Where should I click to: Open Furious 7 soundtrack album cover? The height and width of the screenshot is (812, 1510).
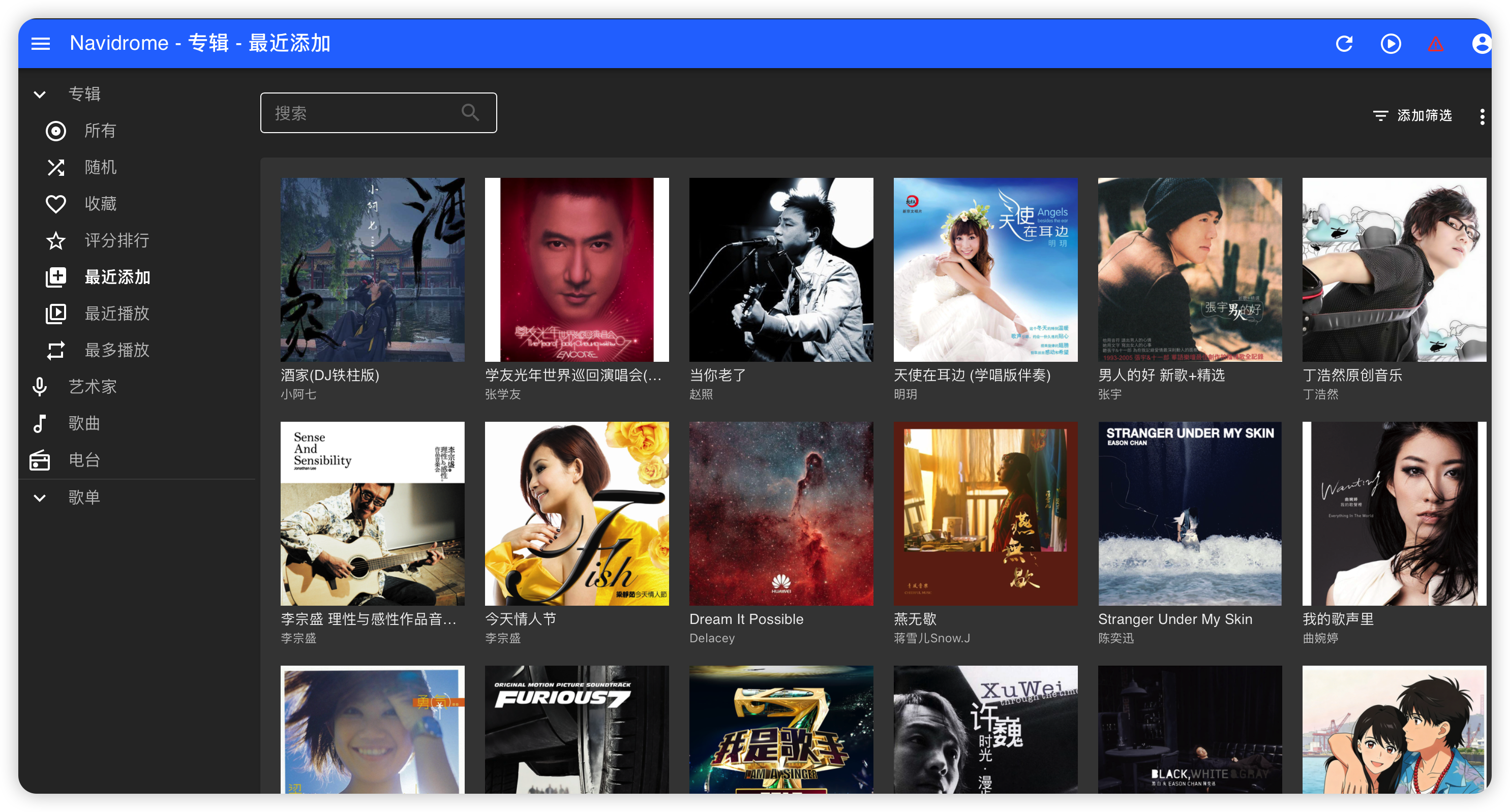coord(577,729)
